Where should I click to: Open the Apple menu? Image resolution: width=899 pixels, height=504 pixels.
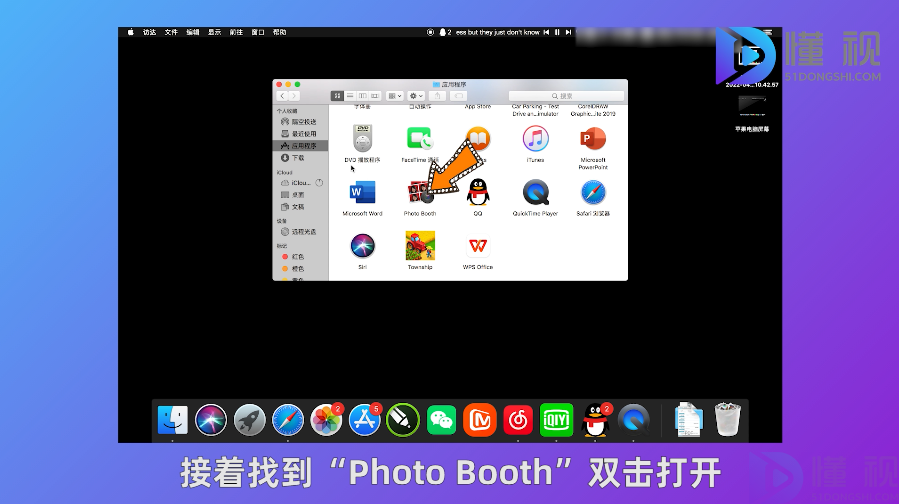131,32
